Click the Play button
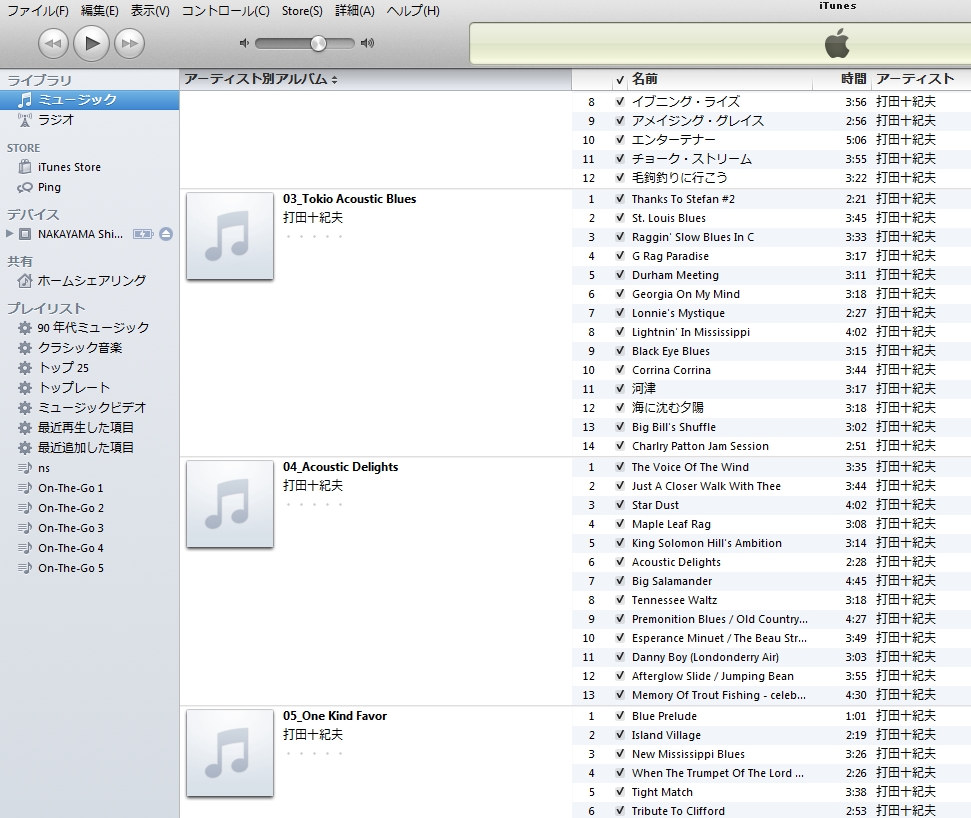971x818 pixels. (x=92, y=43)
